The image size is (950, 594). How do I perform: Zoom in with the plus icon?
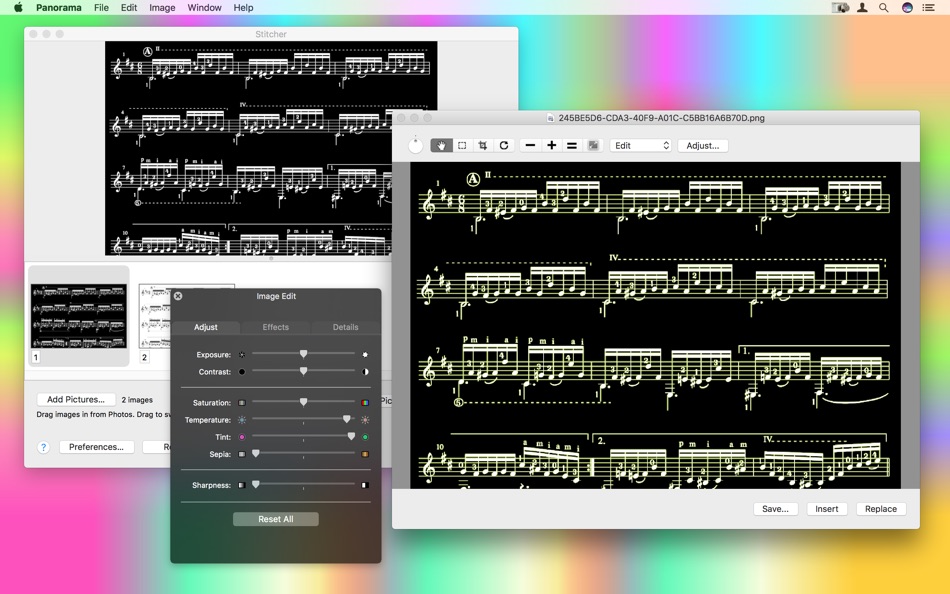click(x=551, y=145)
